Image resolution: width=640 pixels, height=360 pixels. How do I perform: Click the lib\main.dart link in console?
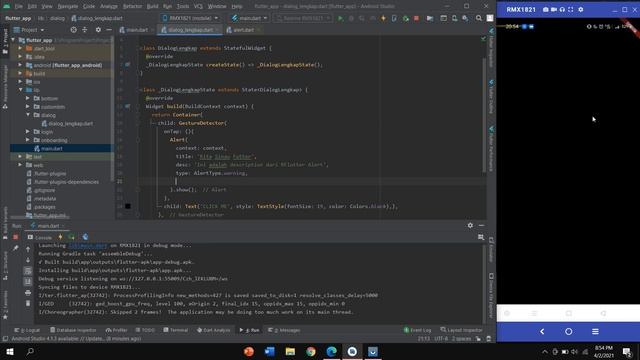[x=88, y=246]
